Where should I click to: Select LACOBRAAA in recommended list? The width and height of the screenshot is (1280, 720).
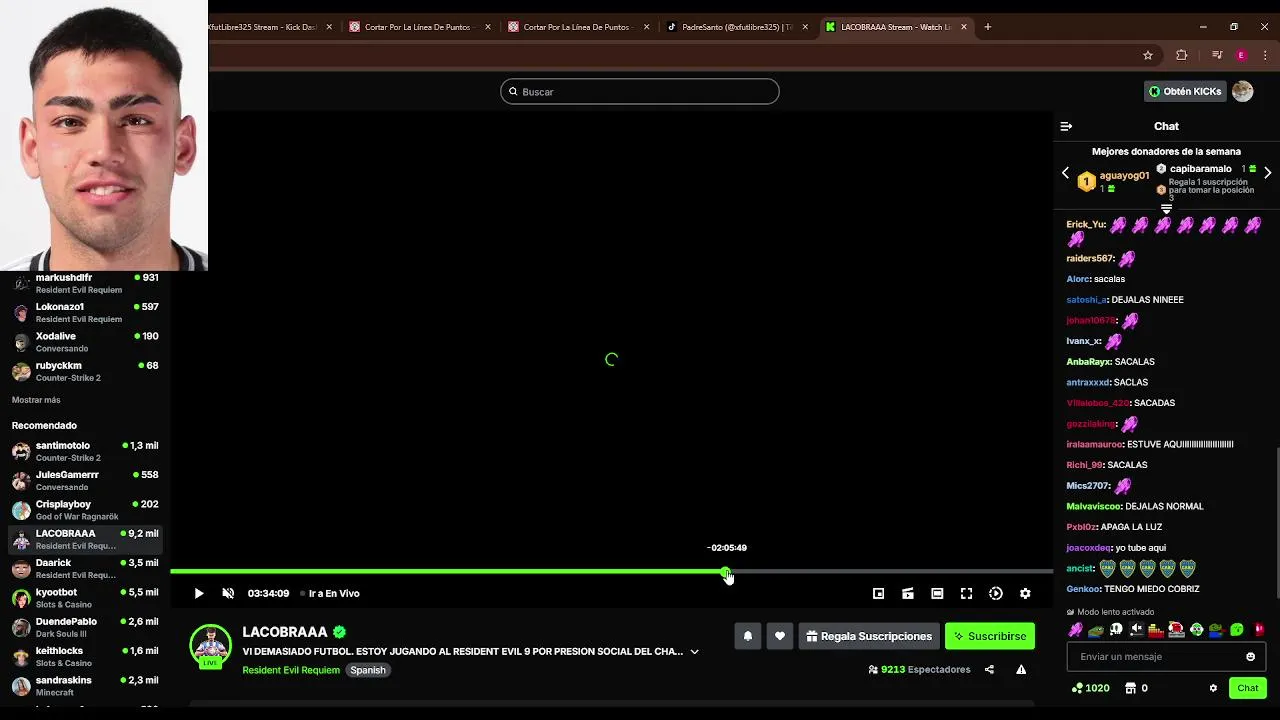click(85, 539)
